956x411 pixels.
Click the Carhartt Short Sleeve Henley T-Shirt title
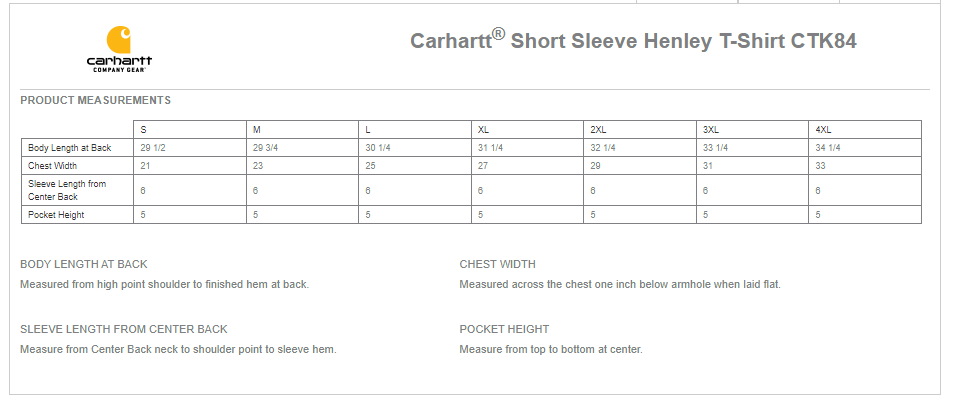coord(633,41)
